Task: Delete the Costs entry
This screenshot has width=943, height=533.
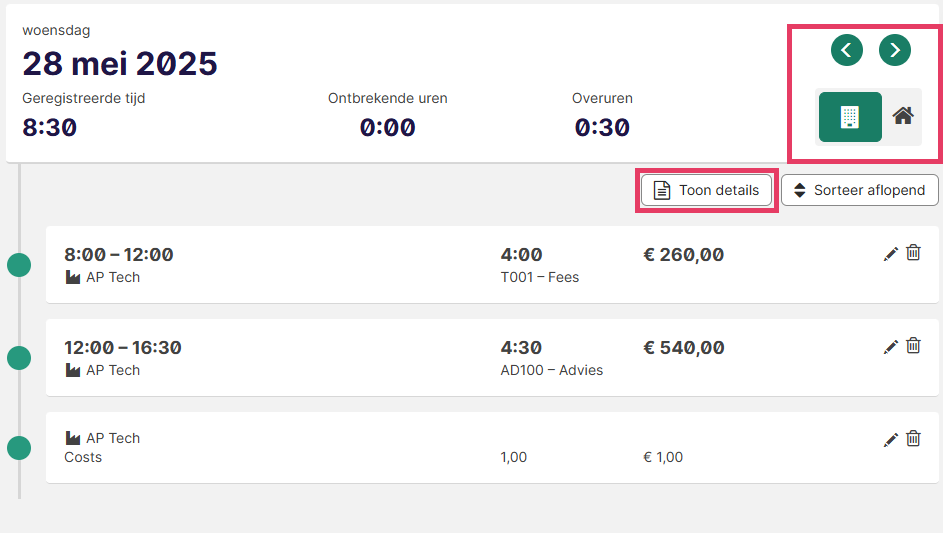Action: (x=914, y=439)
